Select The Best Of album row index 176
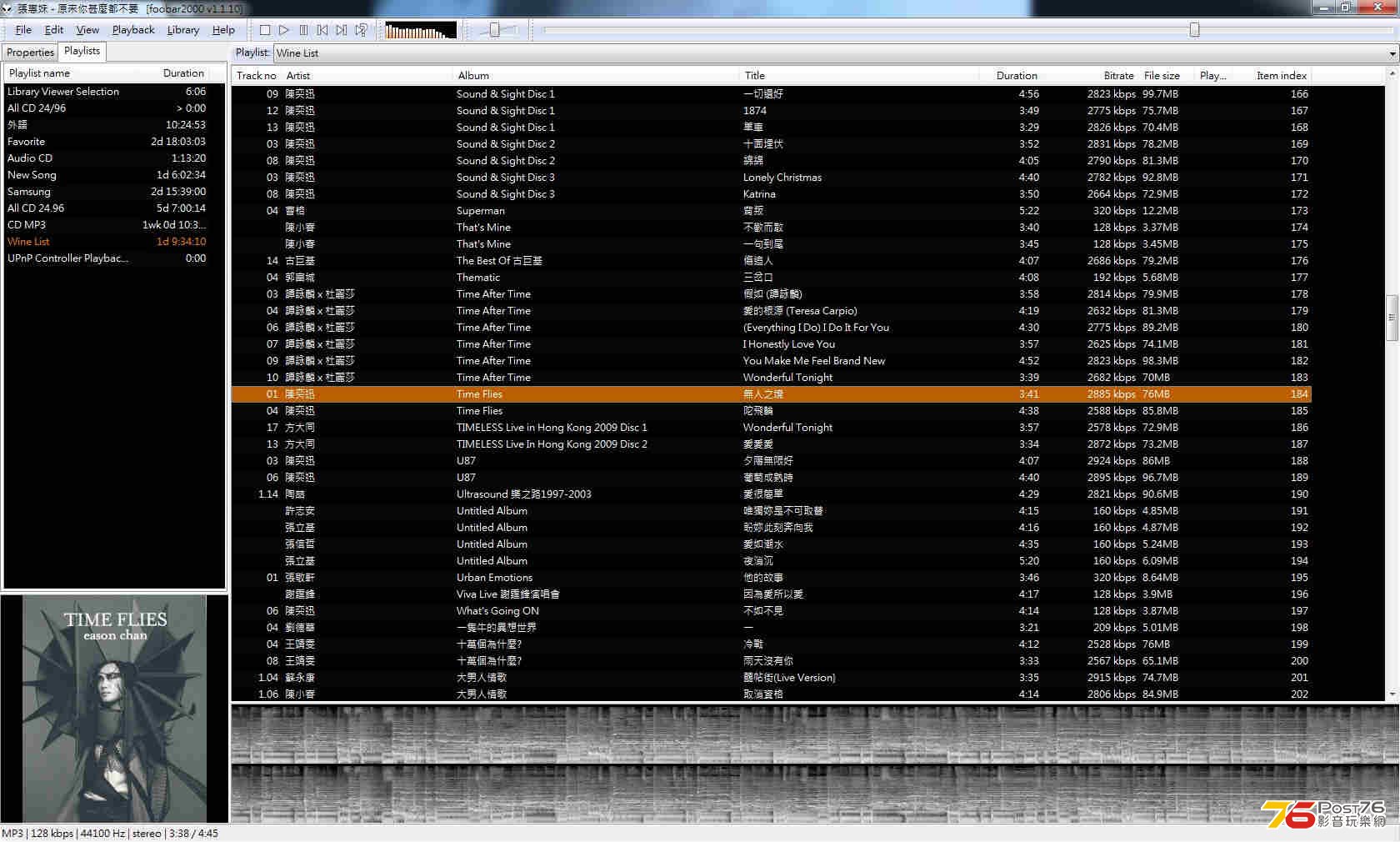The width and height of the screenshot is (1400, 842). coord(772,261)
